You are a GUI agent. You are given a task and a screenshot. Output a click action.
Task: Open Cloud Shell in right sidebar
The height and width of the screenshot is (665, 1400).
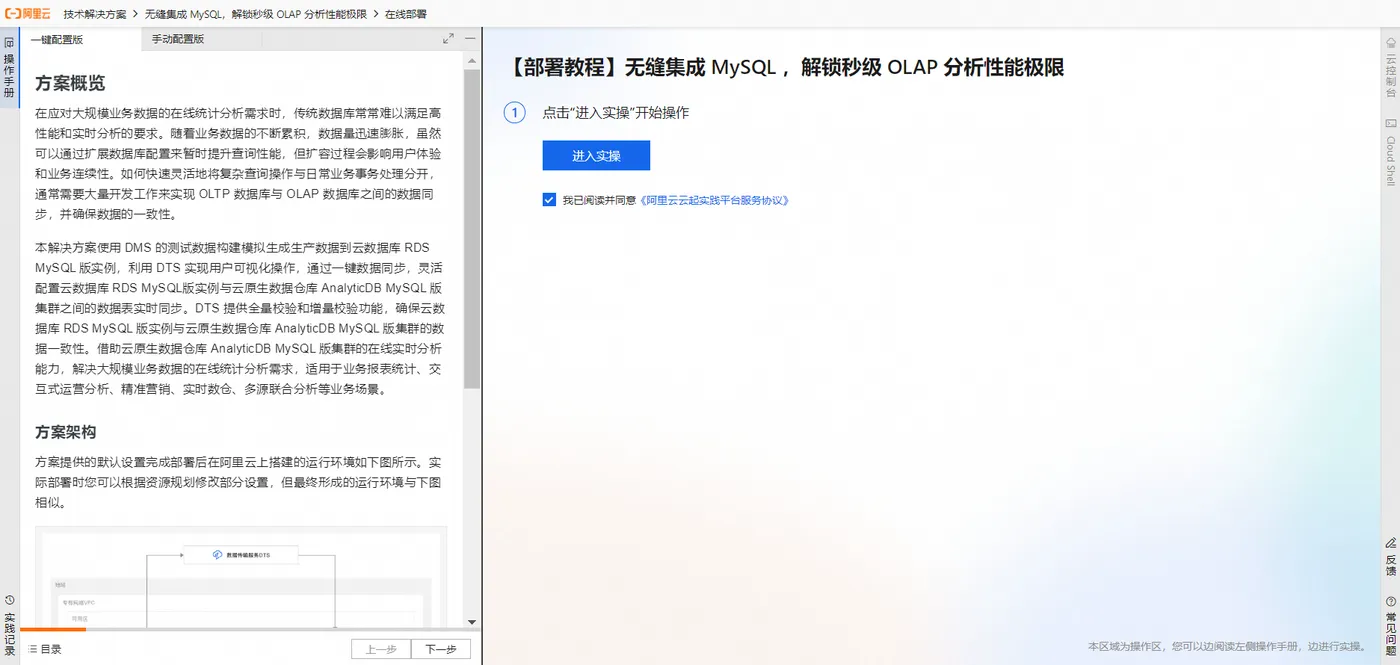coord(1390,152)
